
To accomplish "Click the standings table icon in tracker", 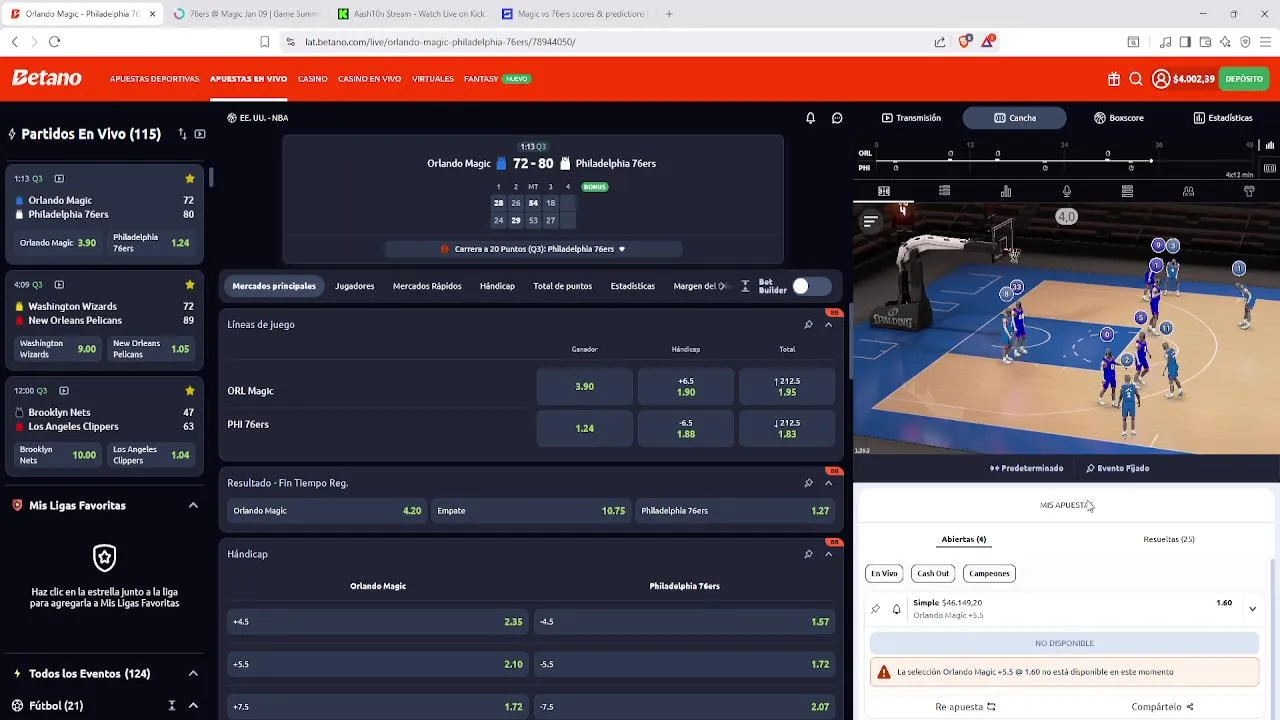I will click(1127, 191).
